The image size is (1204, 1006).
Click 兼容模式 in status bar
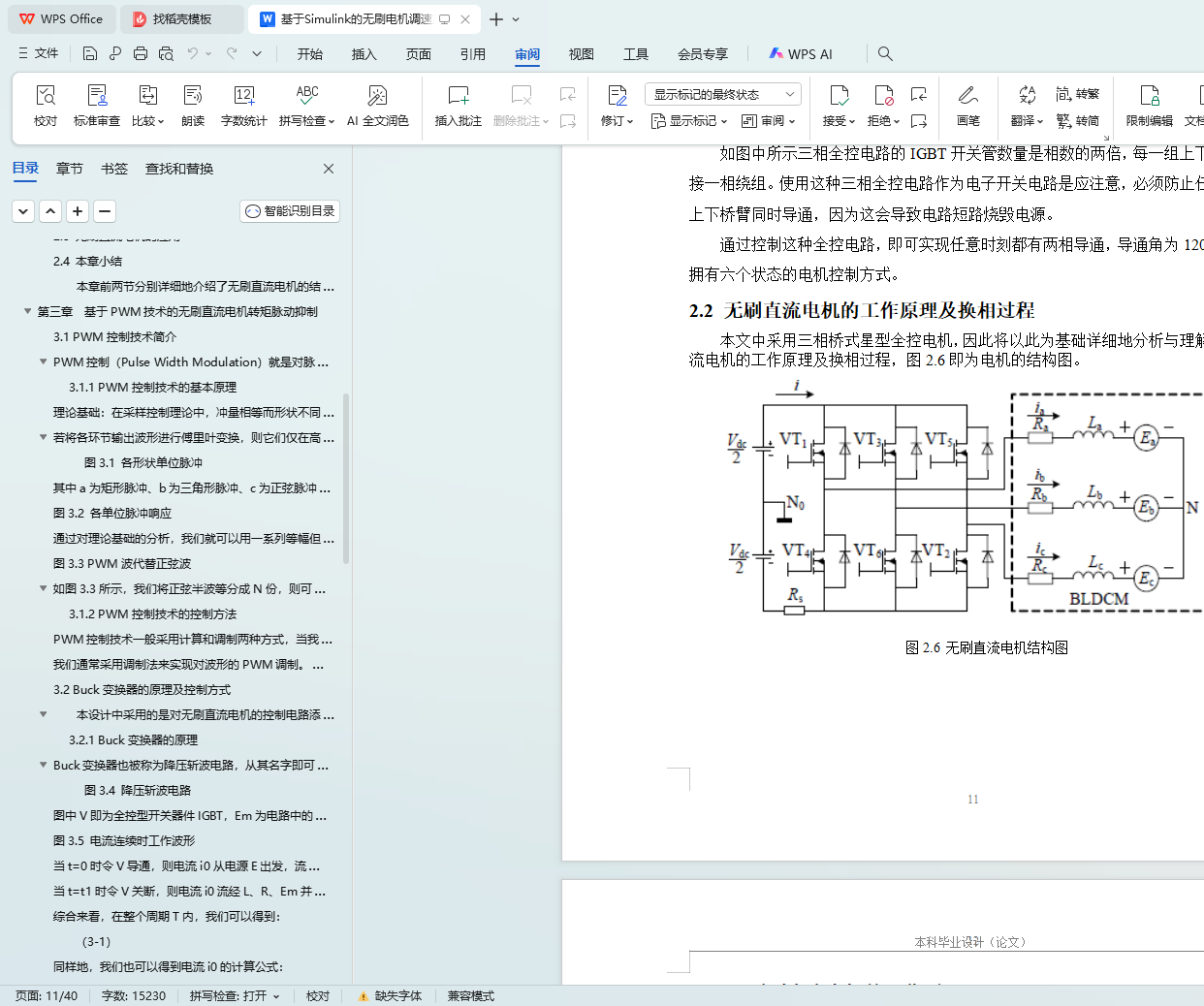[471, 995]
